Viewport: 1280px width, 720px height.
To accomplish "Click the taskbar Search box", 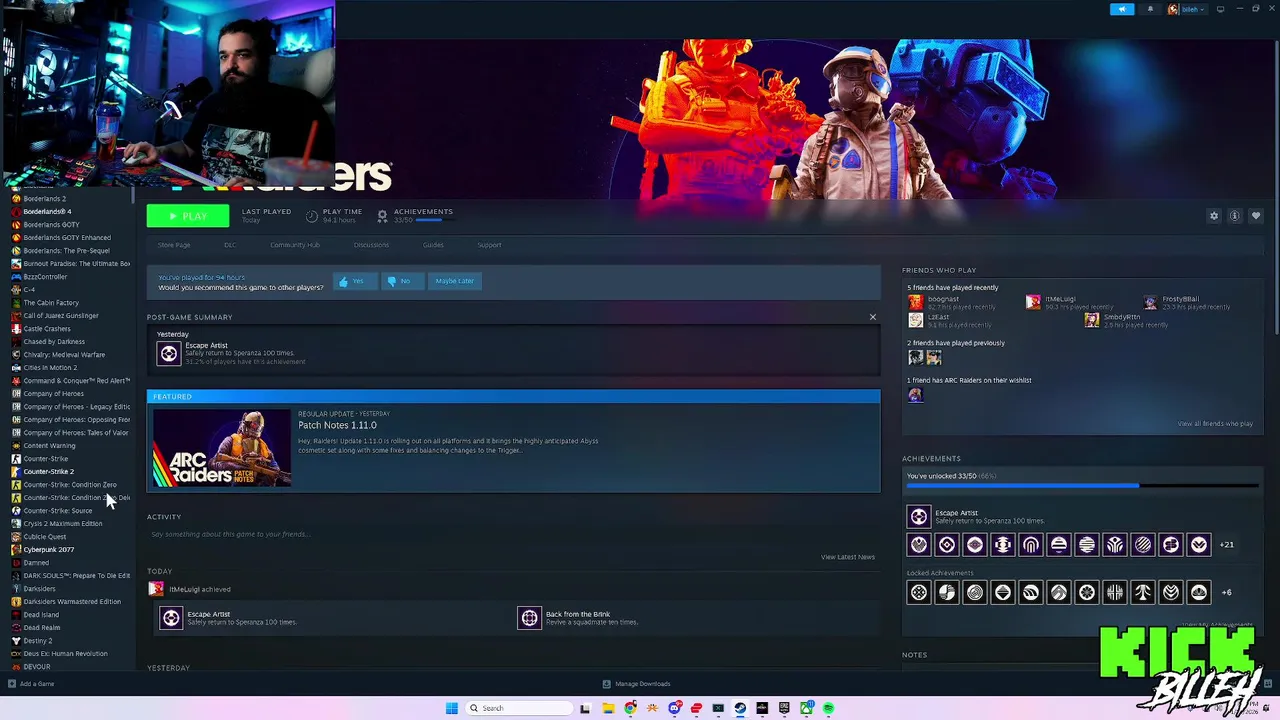I will 519,708.
